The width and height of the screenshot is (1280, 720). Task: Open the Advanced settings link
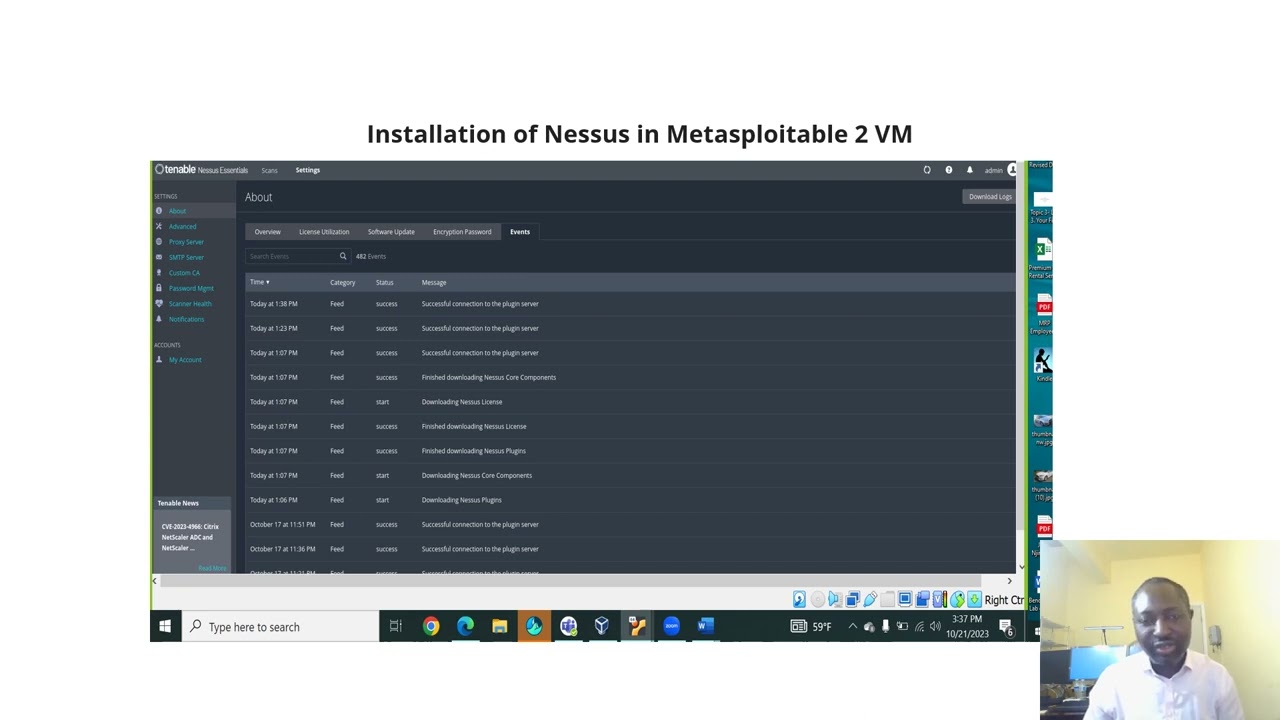click(x=183, y=227)
